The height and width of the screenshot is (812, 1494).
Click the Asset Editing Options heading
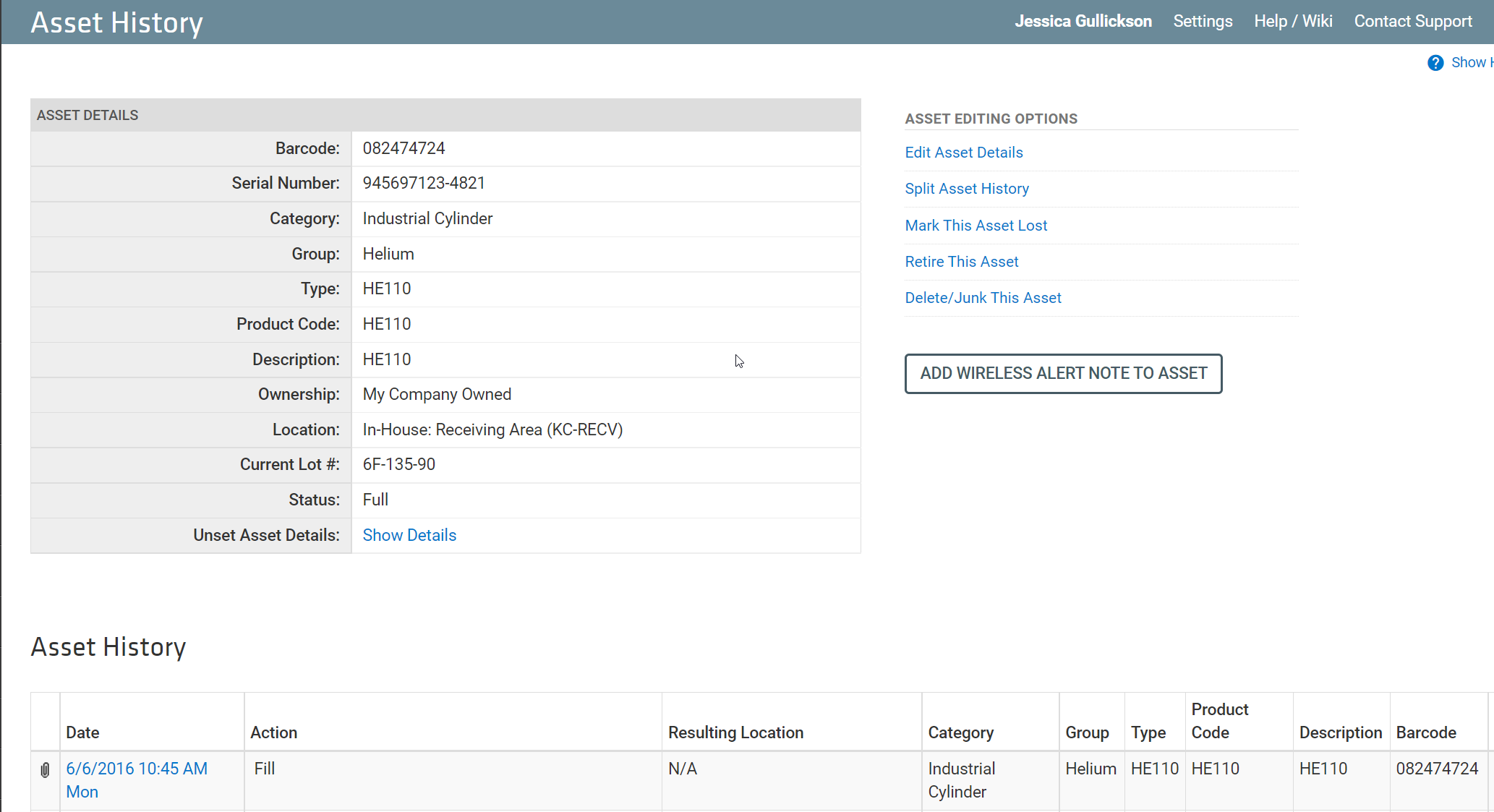click(991, 119)
